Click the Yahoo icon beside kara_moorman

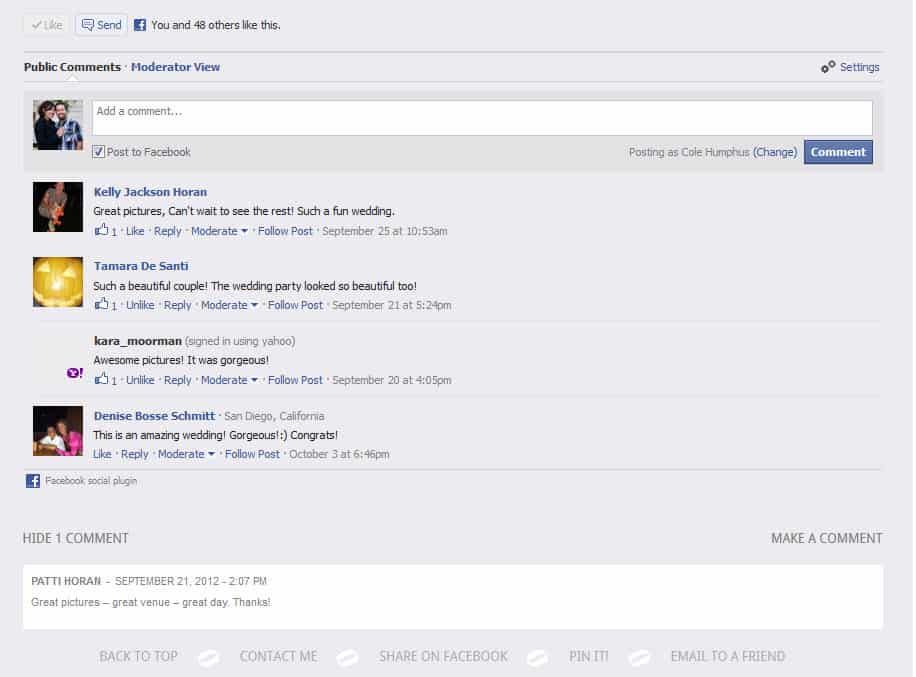click(75, 373)
